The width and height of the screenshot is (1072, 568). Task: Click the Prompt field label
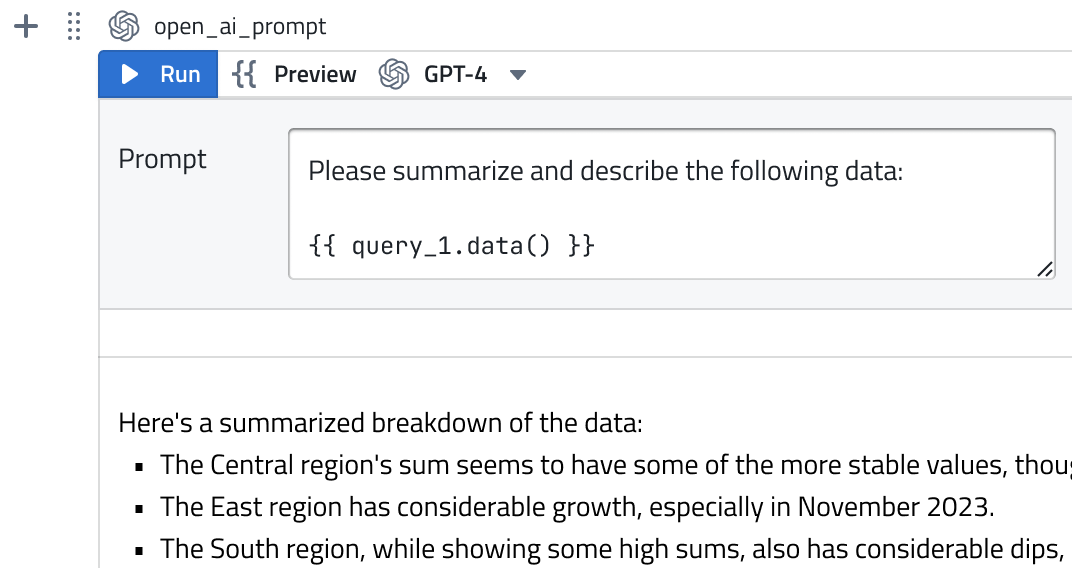point(163,159)
